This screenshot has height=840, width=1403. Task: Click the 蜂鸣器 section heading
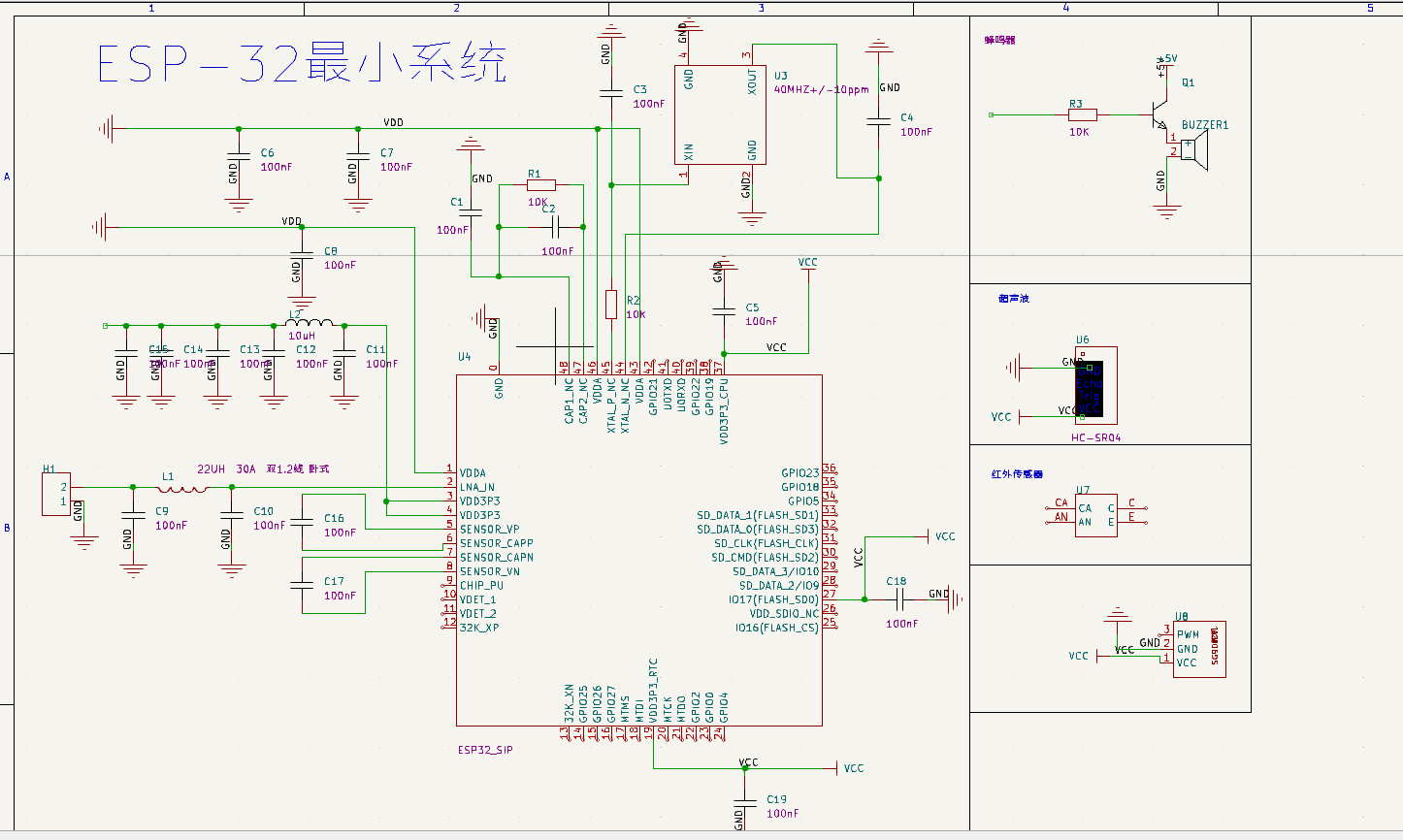tap(999, 41)
